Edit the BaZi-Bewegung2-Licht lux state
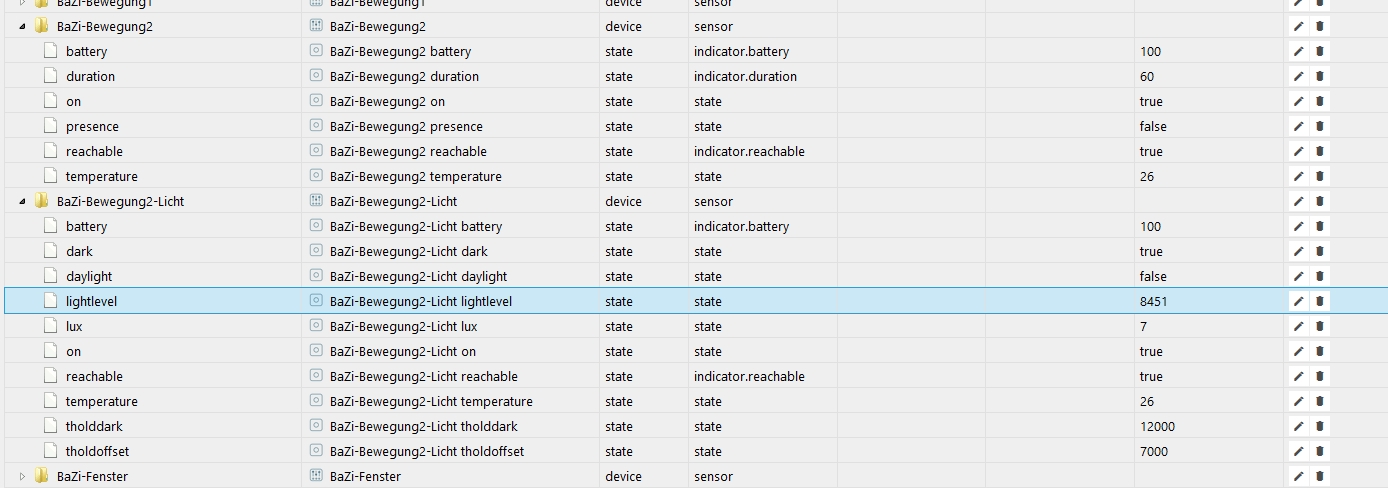This screenshot has width=1388, height=488. 1299,326
